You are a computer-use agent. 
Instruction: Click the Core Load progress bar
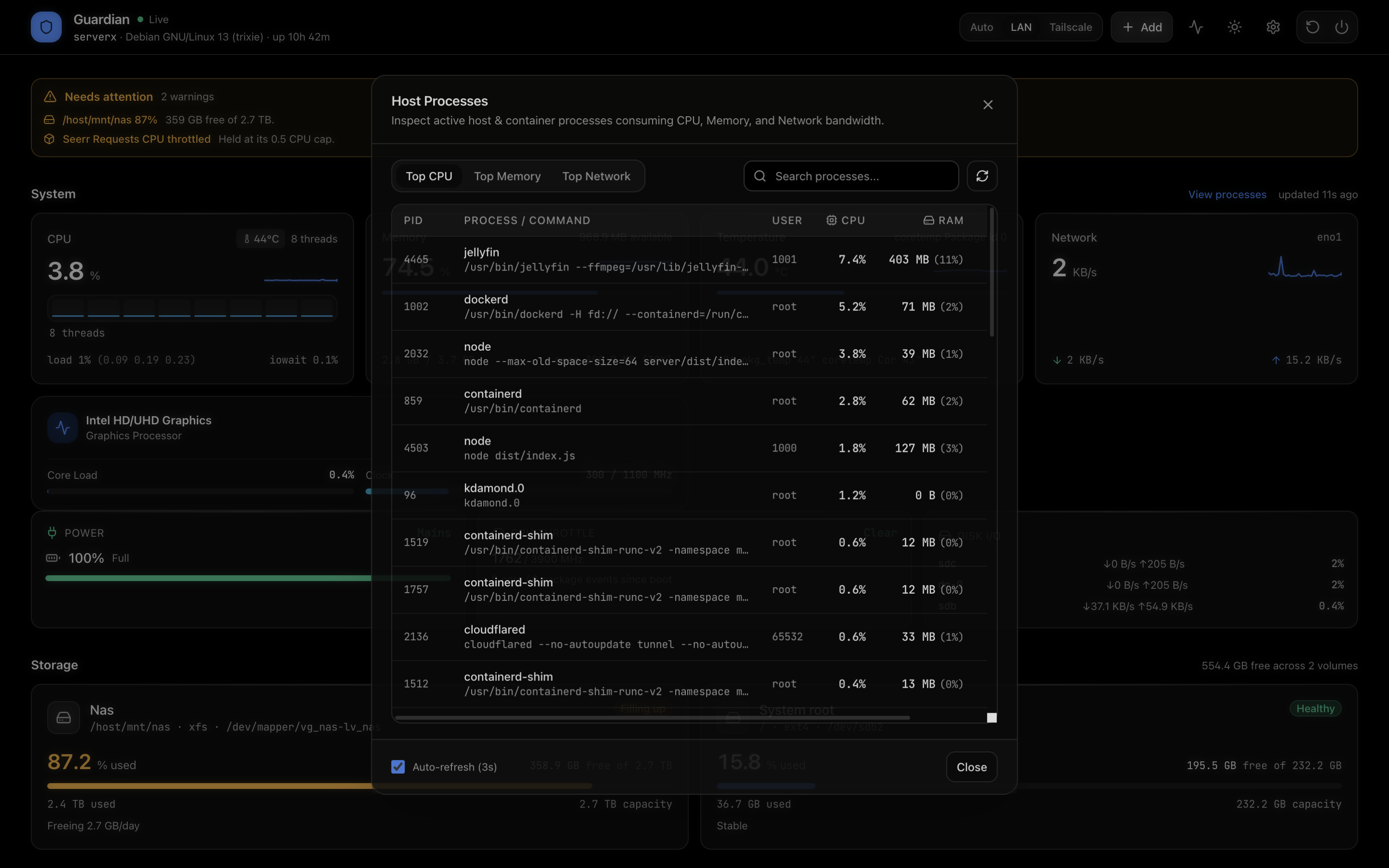click(x=200, y=491)
